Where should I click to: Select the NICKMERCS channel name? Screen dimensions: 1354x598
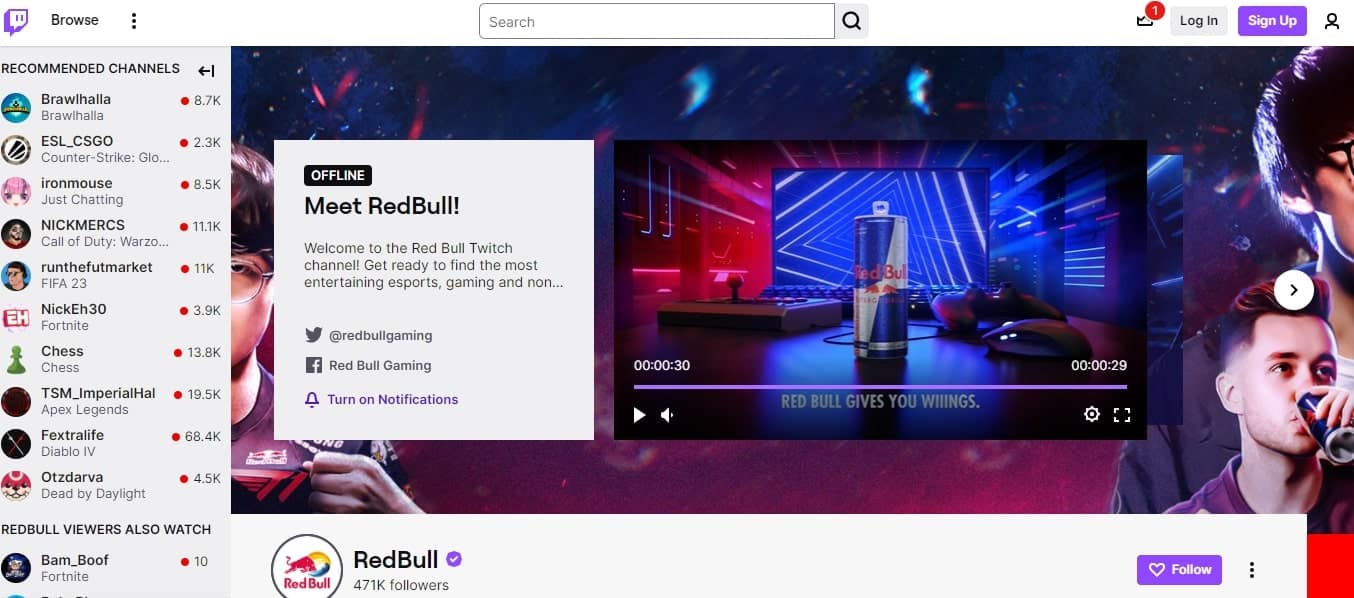pos(83,225)
